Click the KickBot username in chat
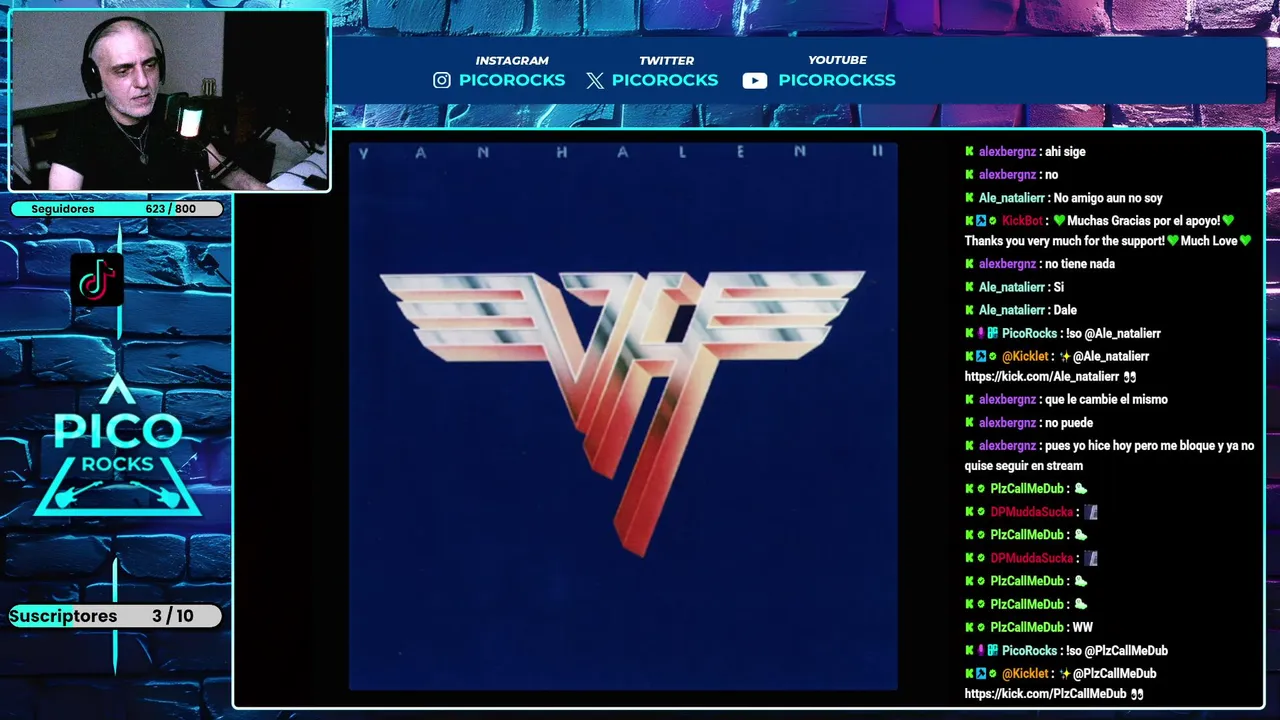 pos(1022,221)
